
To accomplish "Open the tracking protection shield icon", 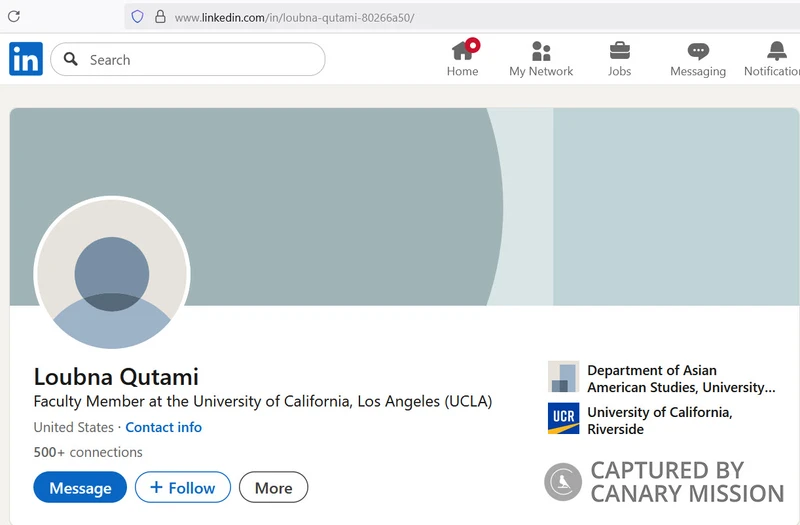I will point(137,17).
